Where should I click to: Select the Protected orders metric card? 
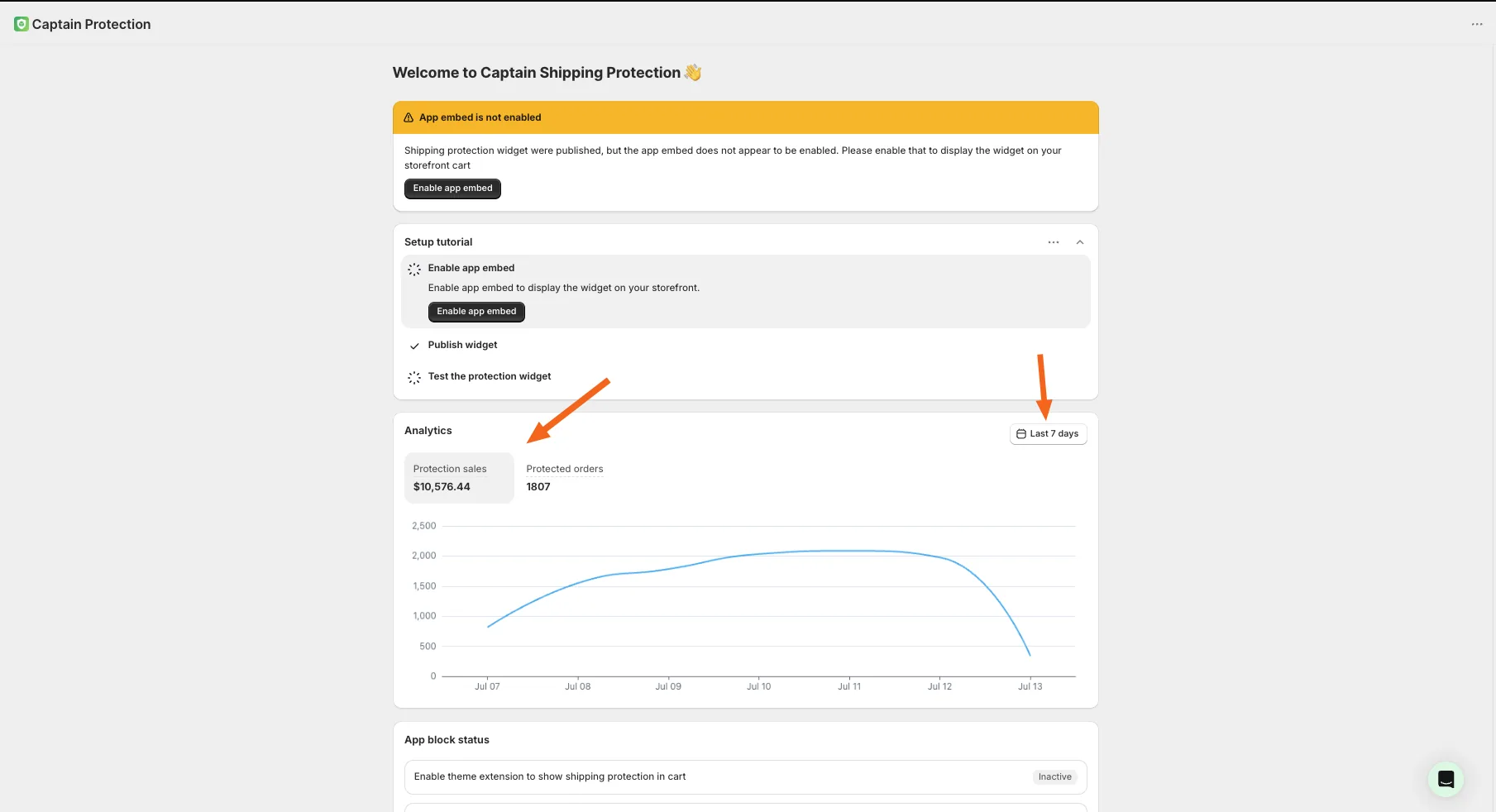(x=565, y=478)
